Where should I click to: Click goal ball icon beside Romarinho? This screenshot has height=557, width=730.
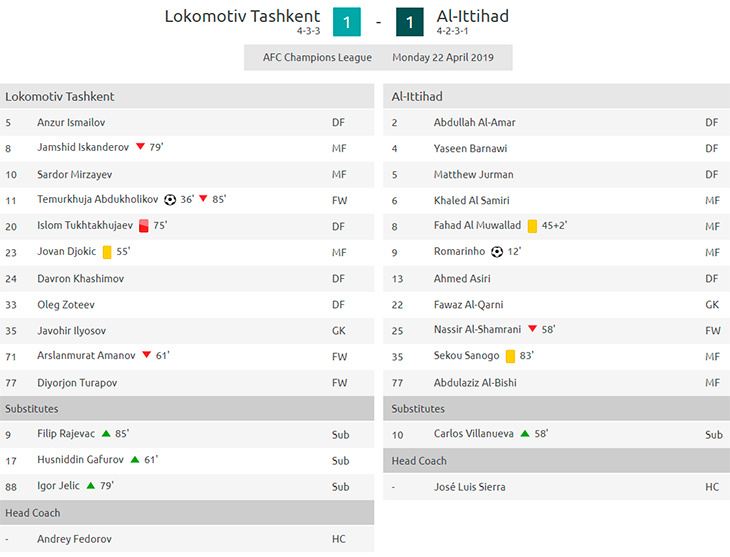497,252
